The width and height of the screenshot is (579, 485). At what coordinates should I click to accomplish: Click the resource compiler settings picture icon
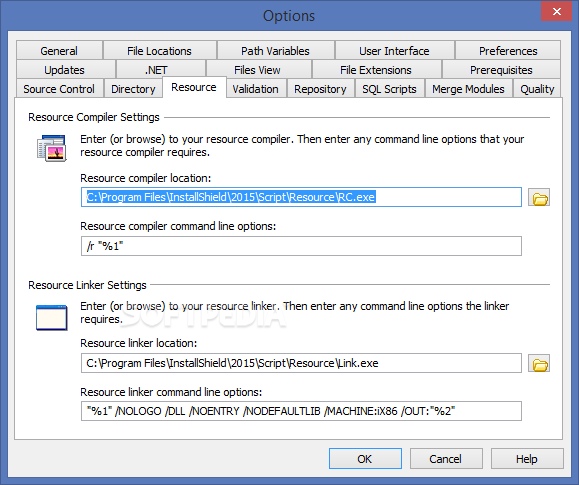click(52, 148)
